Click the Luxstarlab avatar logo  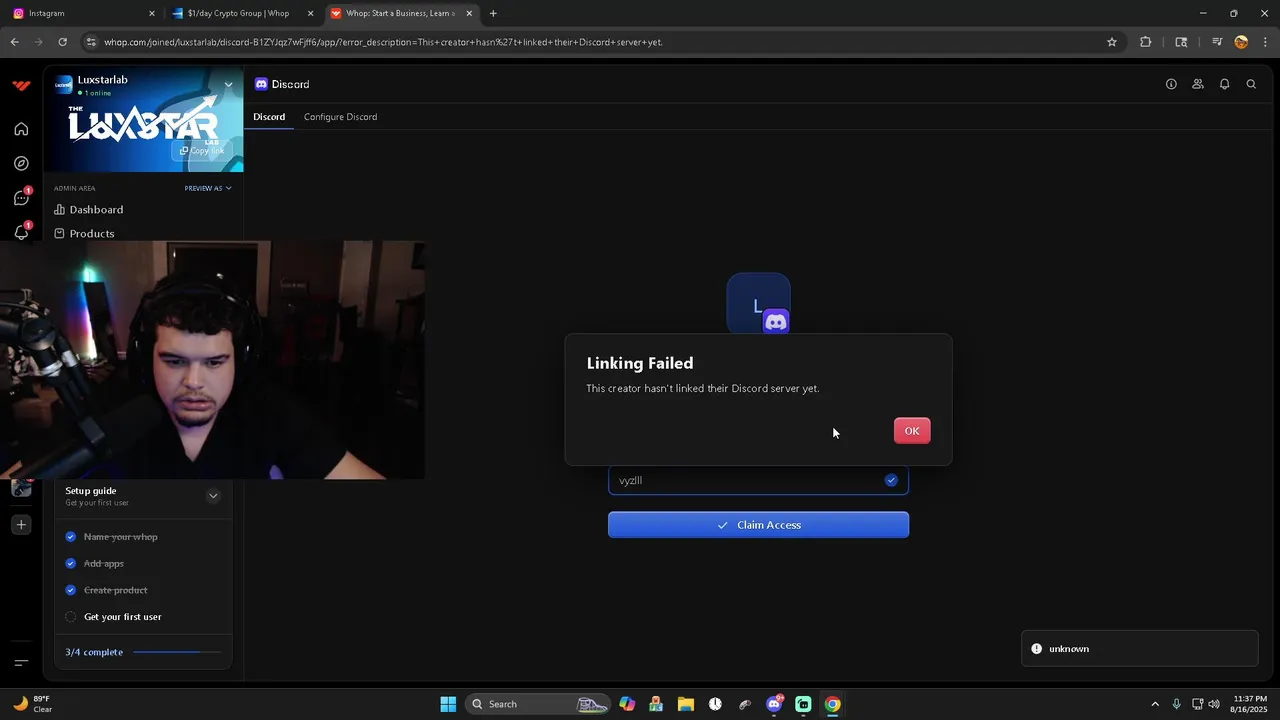(x=64, y=84)
